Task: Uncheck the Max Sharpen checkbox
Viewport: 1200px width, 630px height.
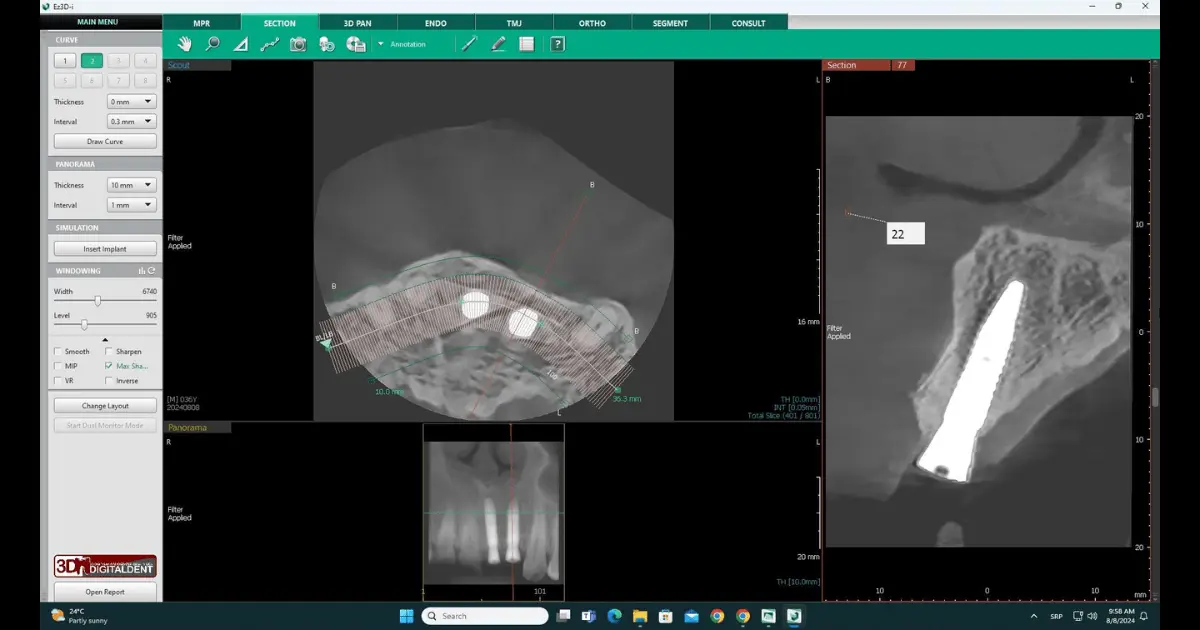Action: [x=108, y=366]
